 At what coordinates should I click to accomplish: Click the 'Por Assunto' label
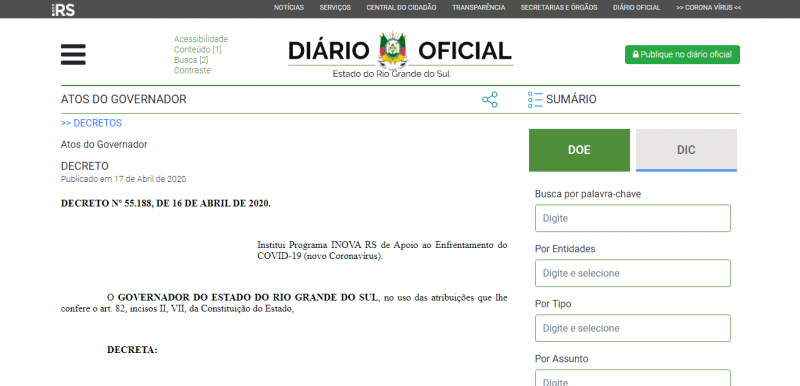click(562, 359)
